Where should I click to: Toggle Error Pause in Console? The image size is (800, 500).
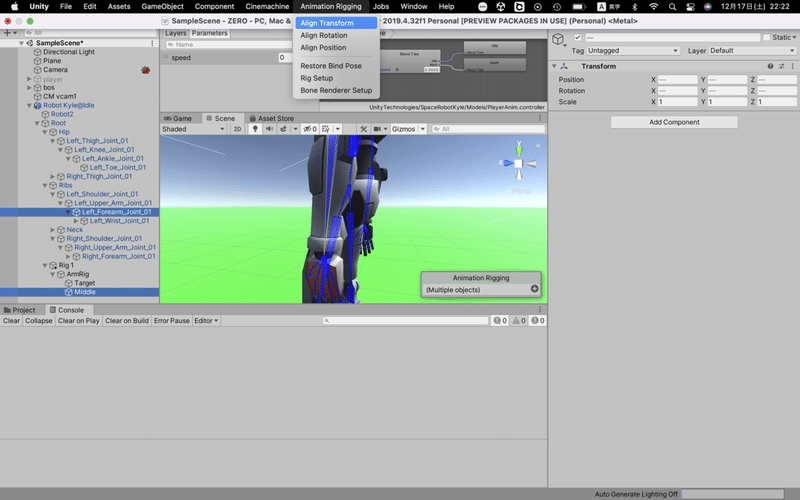(x=171, y=320)
